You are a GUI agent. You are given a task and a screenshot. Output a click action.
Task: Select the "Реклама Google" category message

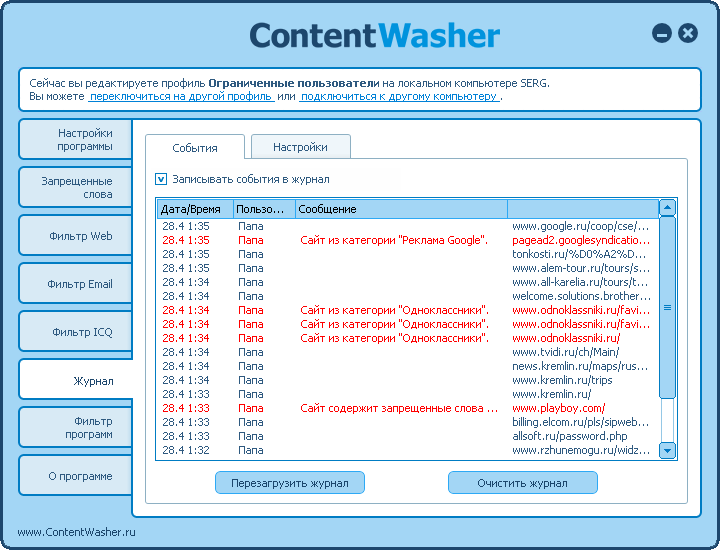coord(394,240)
